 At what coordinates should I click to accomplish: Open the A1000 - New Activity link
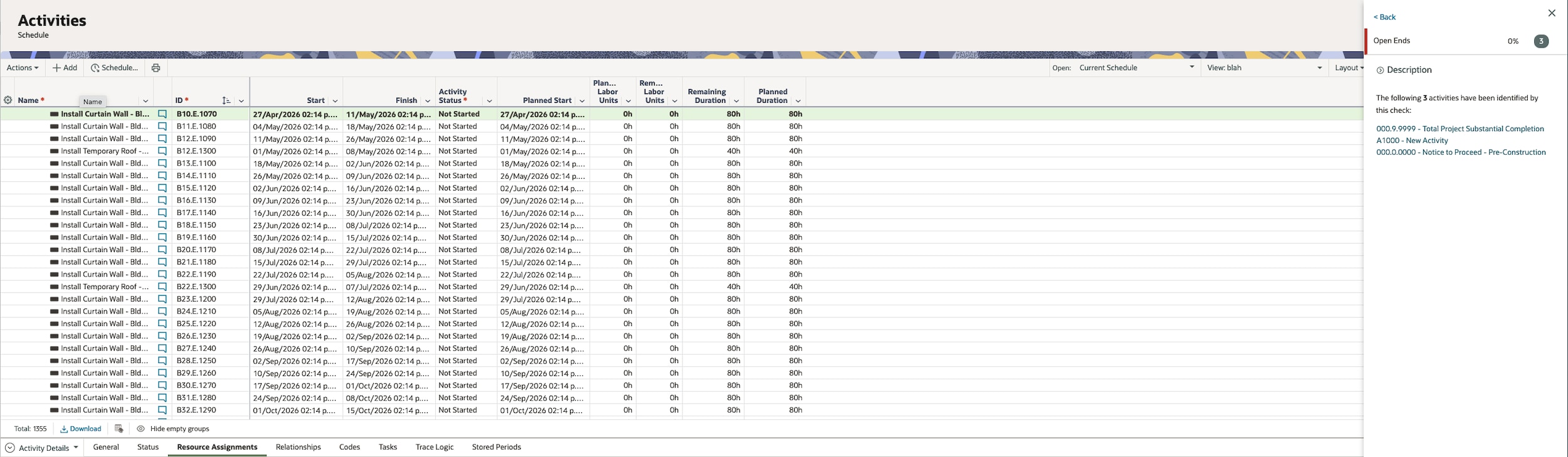(1412, 140)
